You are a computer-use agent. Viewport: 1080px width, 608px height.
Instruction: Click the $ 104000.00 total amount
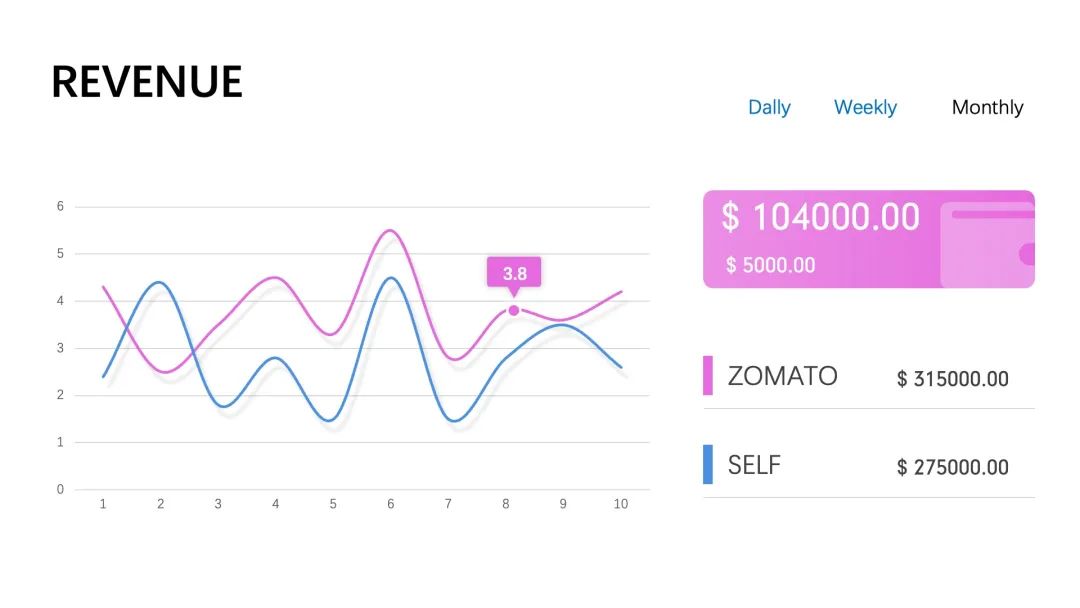(x=820, y=217)
